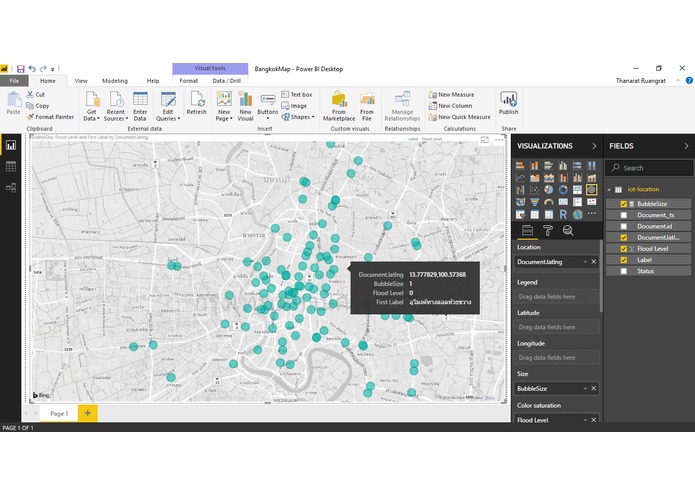Import custom visual From File
Screen dimensions: 695x494
(x=367, y=106)
